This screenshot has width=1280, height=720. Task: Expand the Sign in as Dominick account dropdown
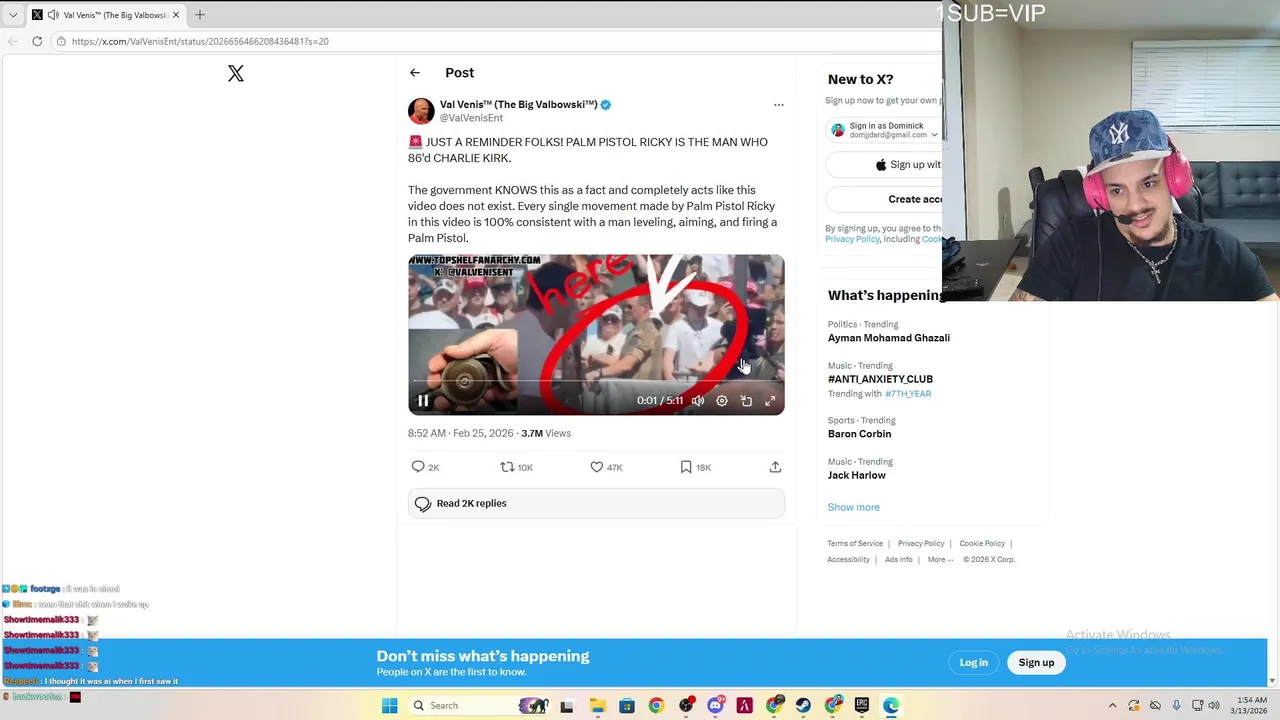[934, 134]
